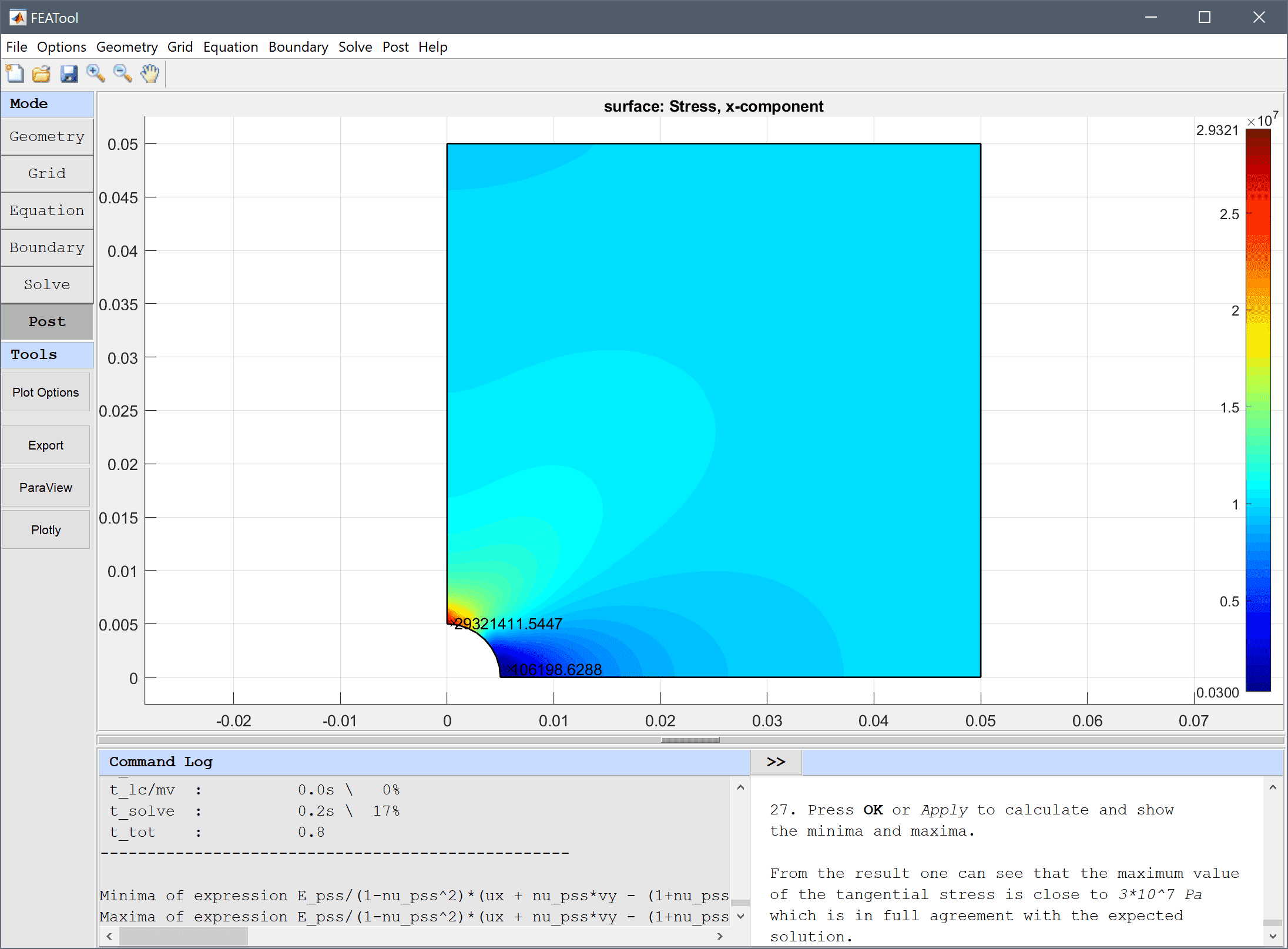Click the New model toolbar icon
Viewport: 1288px width, 949px height.
point(15,73)
